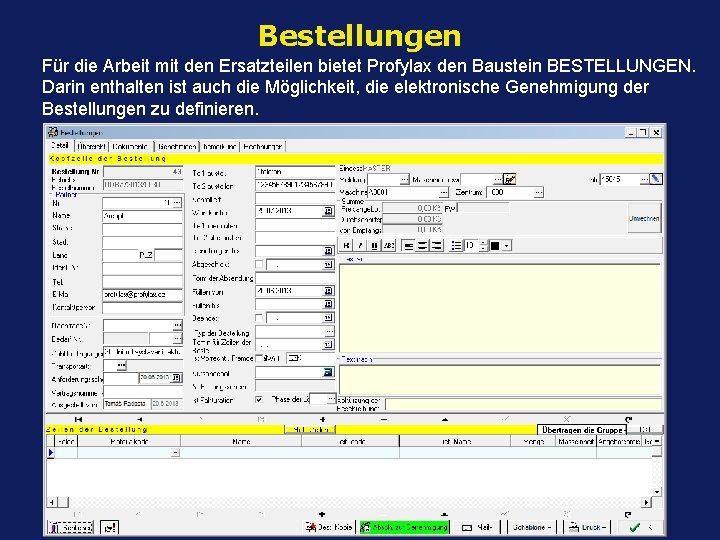Screen dimensions: 720x540
Task: Open Abgeschickt date dropdown
Action: coord(328,265)
